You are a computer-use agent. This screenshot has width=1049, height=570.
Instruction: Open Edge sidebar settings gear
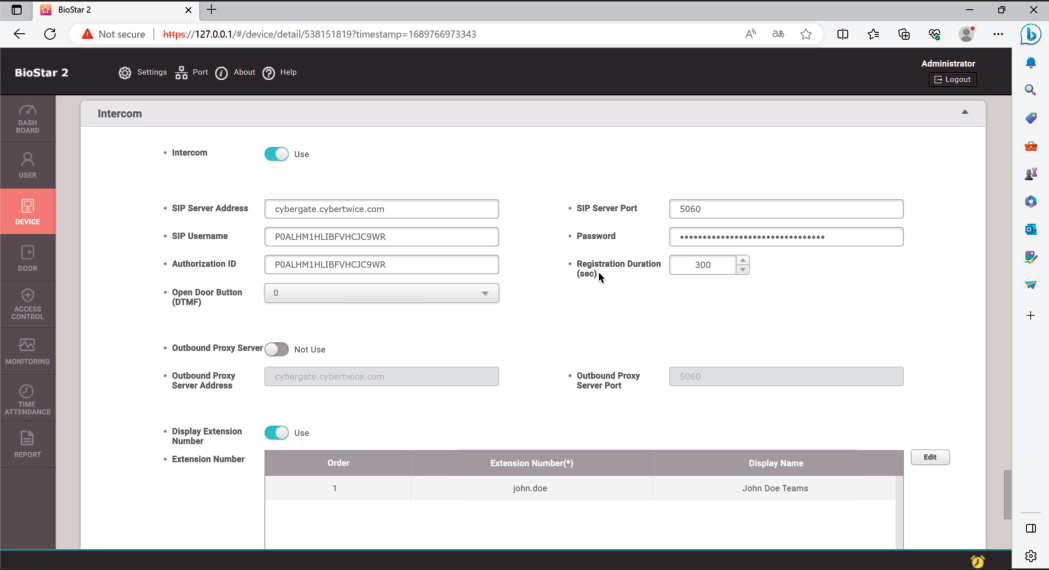[1031, 556]
